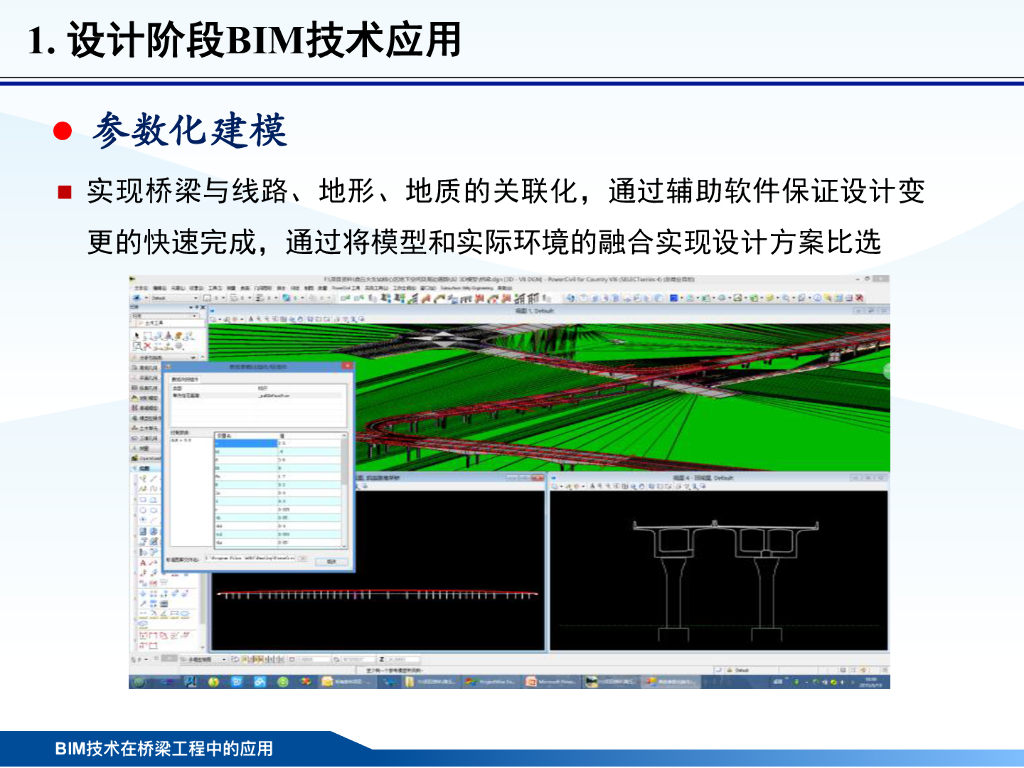Select the Place Ellipse tool
Screen dimensions: 1024x768
click(154, 510)
